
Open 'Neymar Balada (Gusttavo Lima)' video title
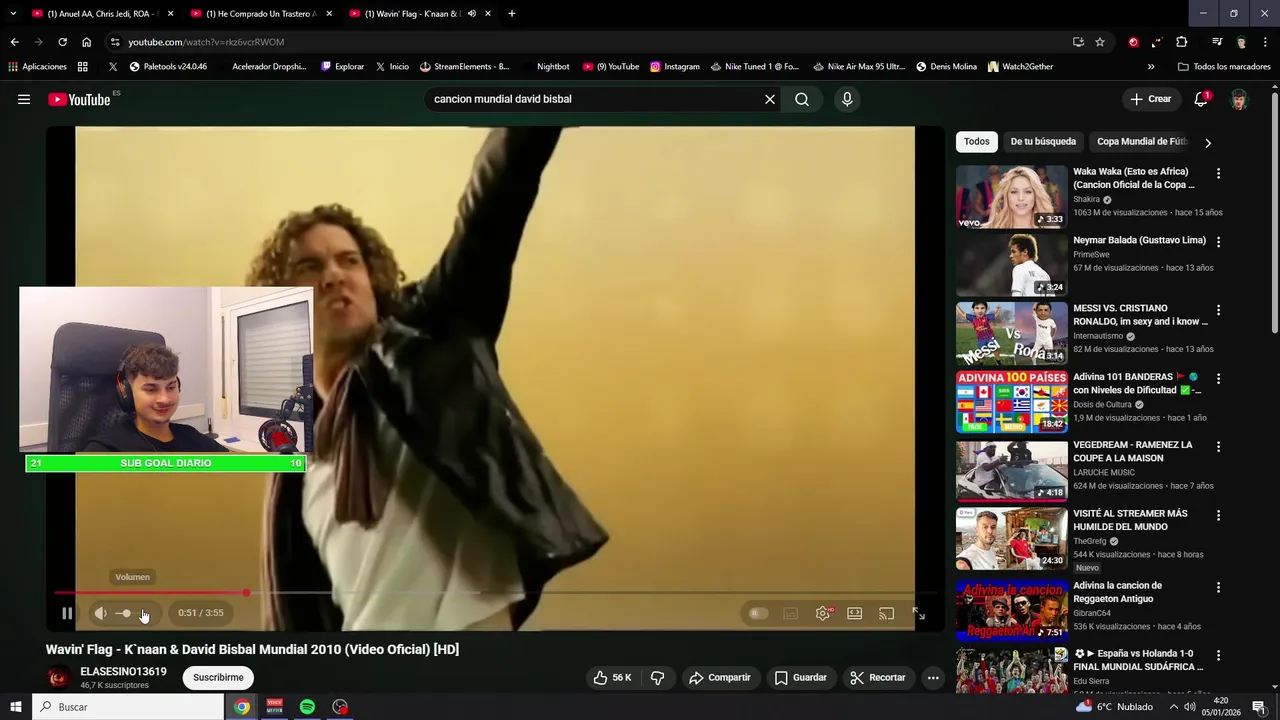[x=1139, y=240]
